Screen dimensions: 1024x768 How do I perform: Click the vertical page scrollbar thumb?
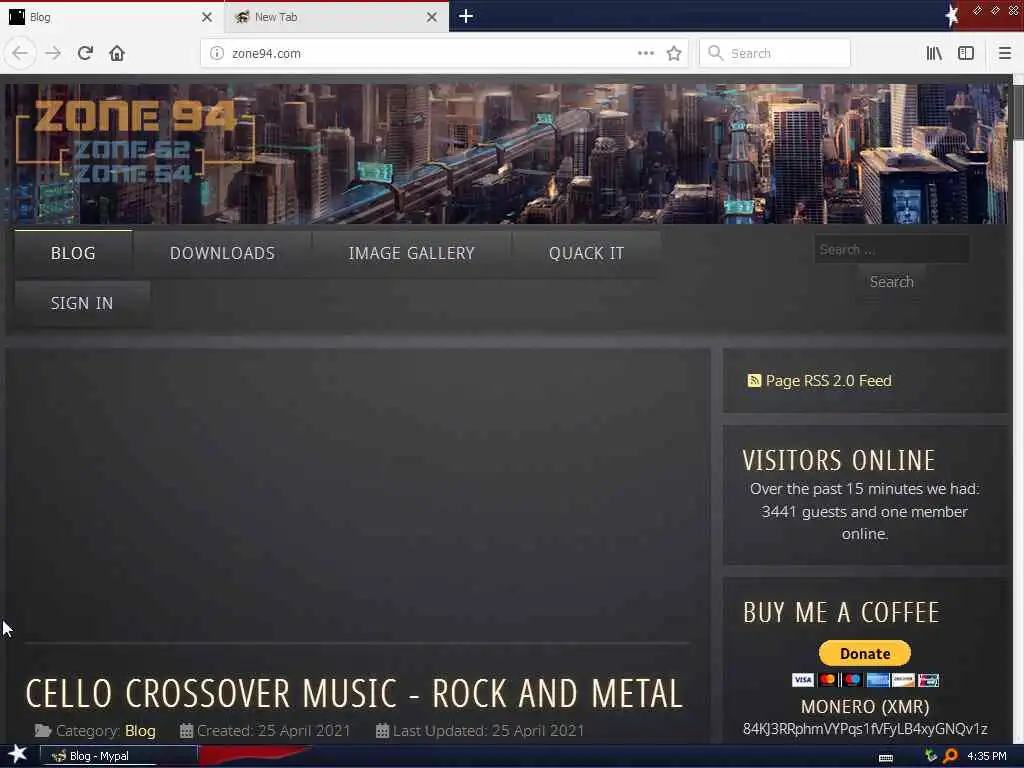click(1018, 111)
